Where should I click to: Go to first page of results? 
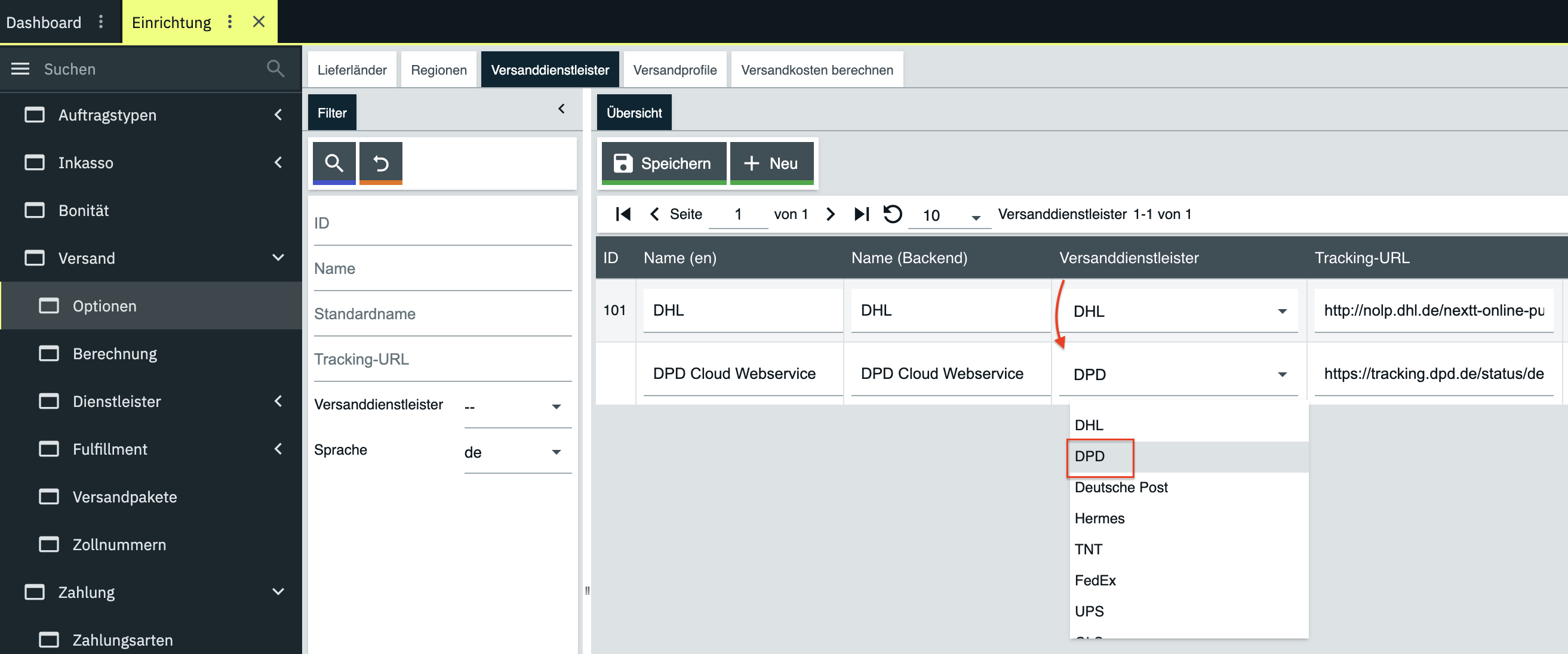[623, 214]
